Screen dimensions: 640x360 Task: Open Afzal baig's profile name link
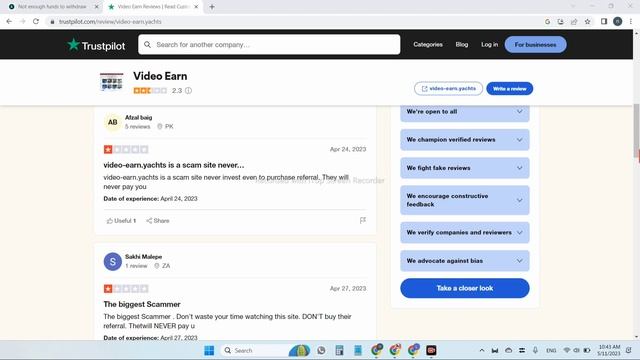138,118
